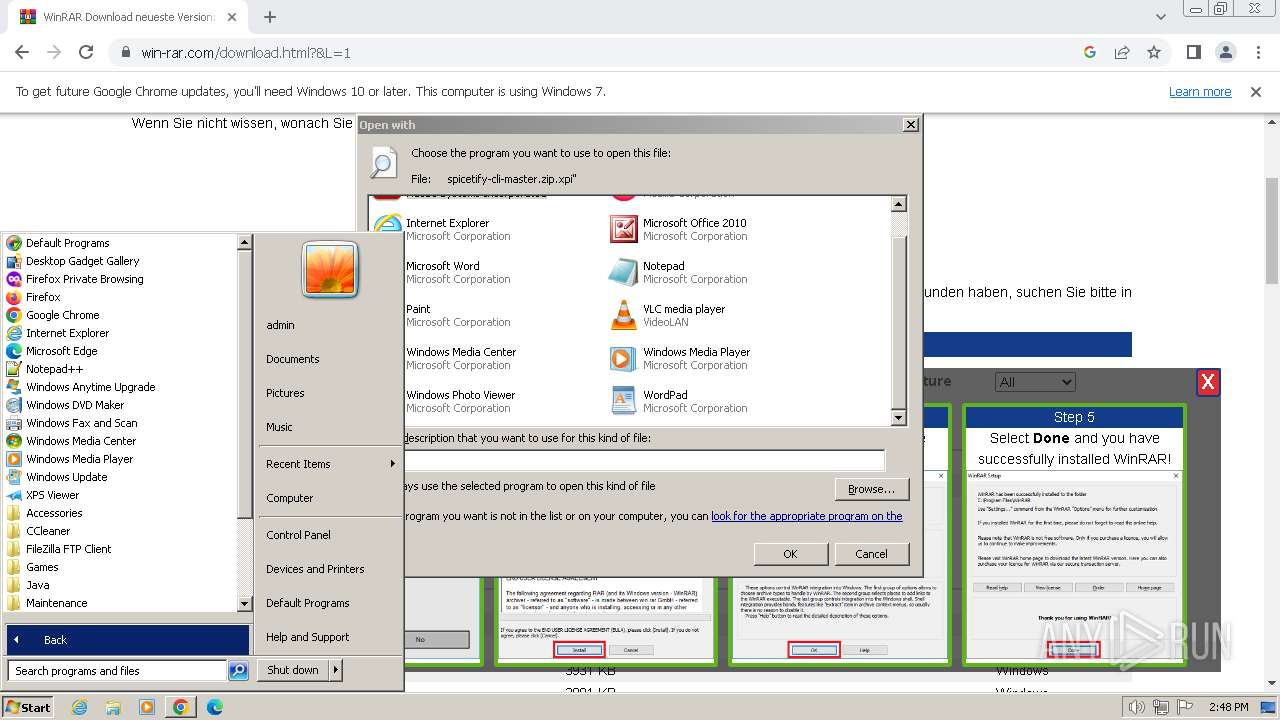Expand Recent Items submenu

point(330,464)
